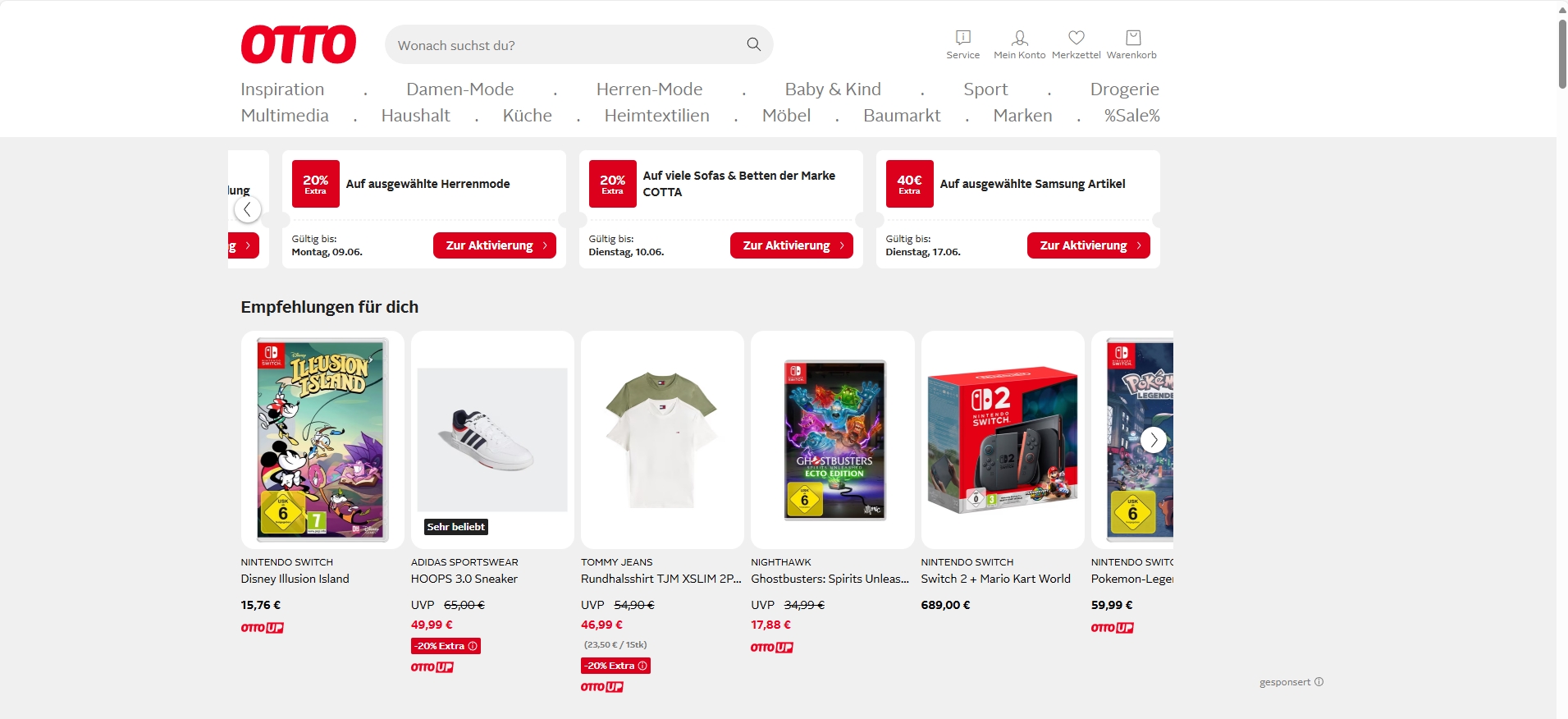Focus the 'Wonach suchst du?' search field
The width and height of the screenshot is (1568, 719).
click(x=566, y=45)
